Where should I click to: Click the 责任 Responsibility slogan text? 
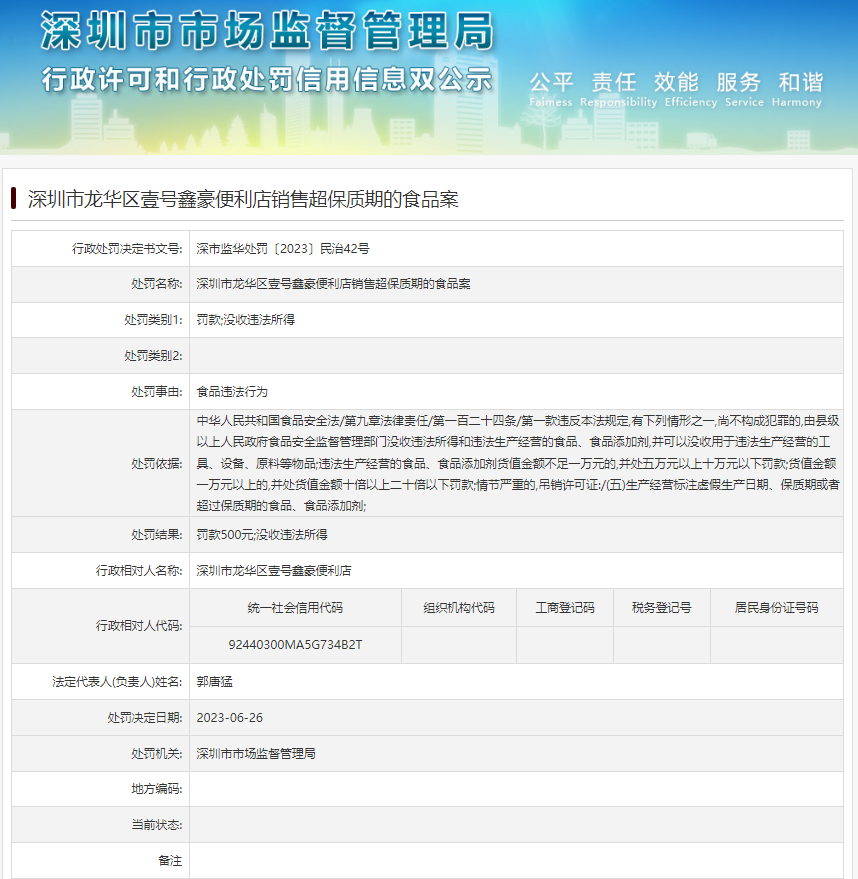[x=618, y=89]
